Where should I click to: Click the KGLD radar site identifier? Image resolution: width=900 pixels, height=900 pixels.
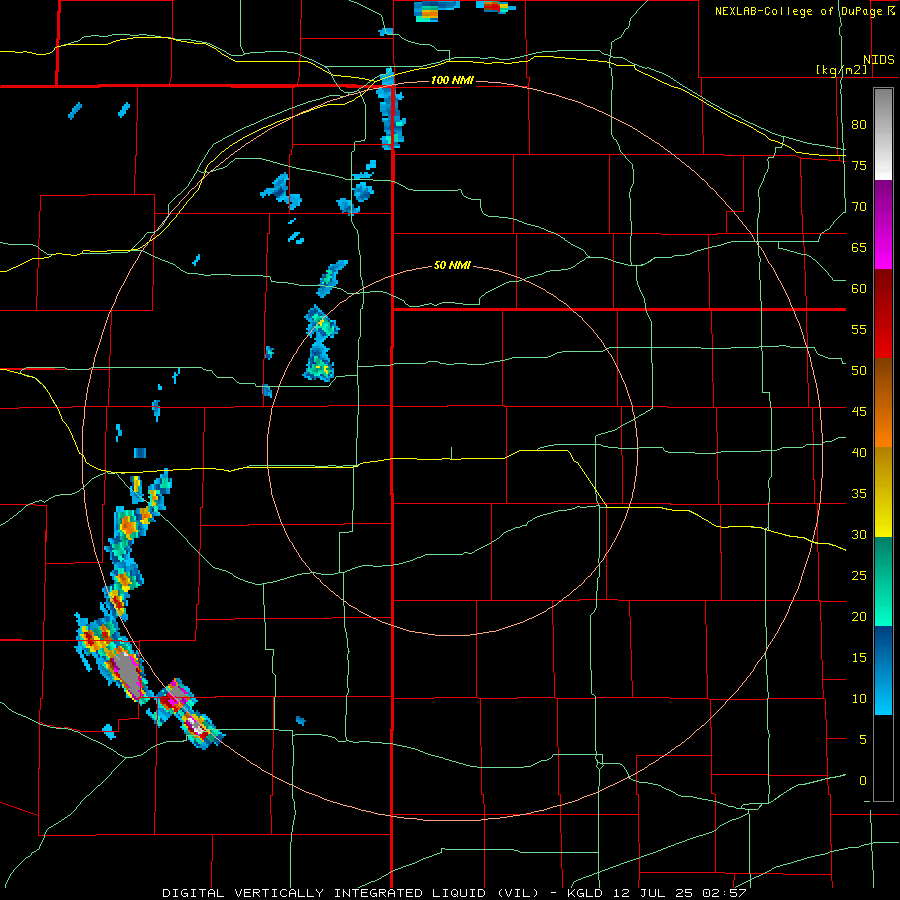(583, 893)
